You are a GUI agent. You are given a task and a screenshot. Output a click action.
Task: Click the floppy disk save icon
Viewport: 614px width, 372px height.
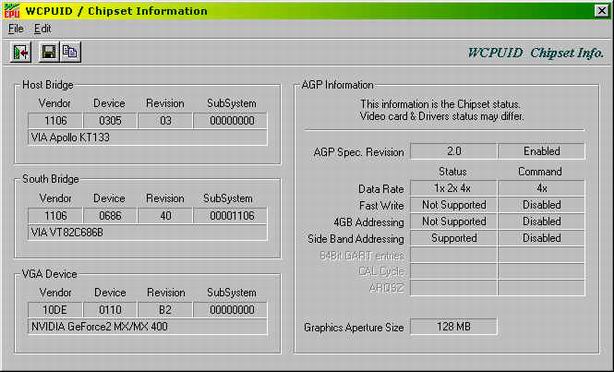click(49, 52)
